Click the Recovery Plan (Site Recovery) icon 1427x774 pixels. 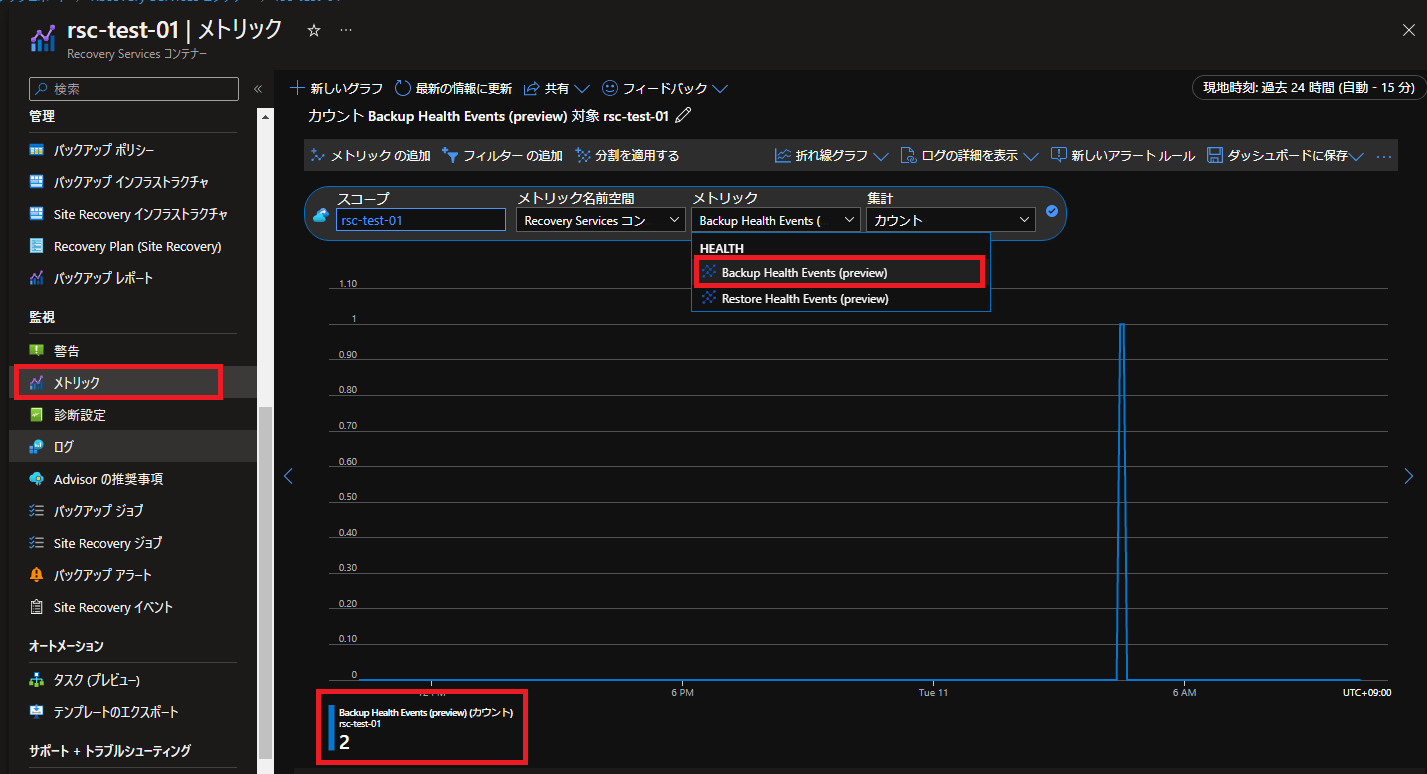click(x=36, y=246)
